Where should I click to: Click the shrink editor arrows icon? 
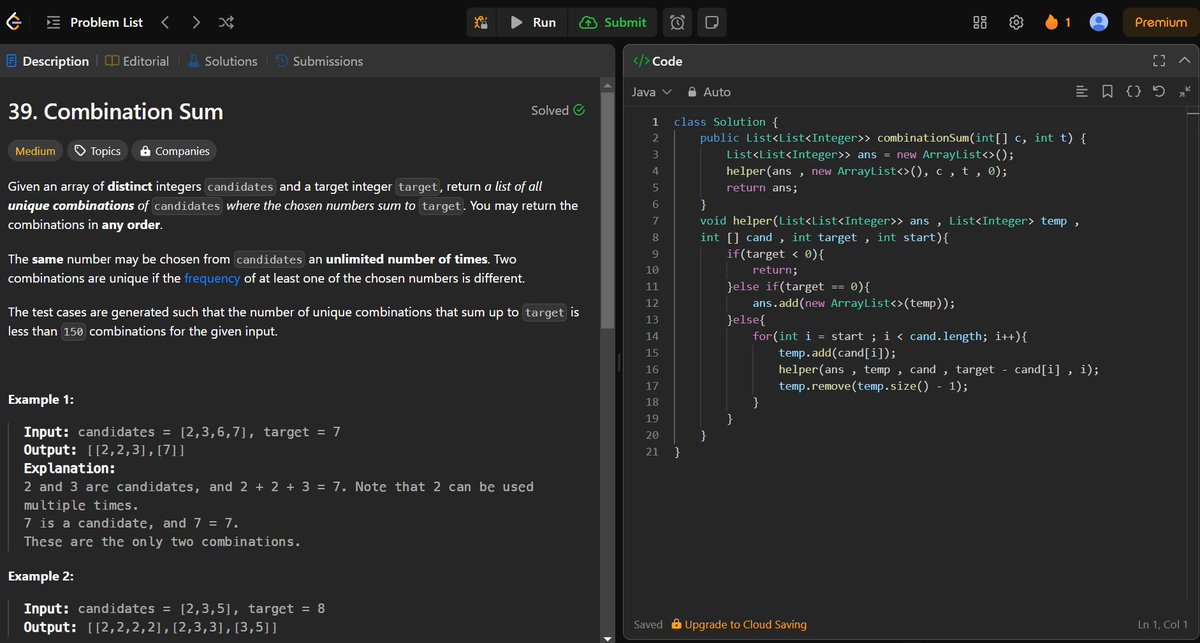1184,92
